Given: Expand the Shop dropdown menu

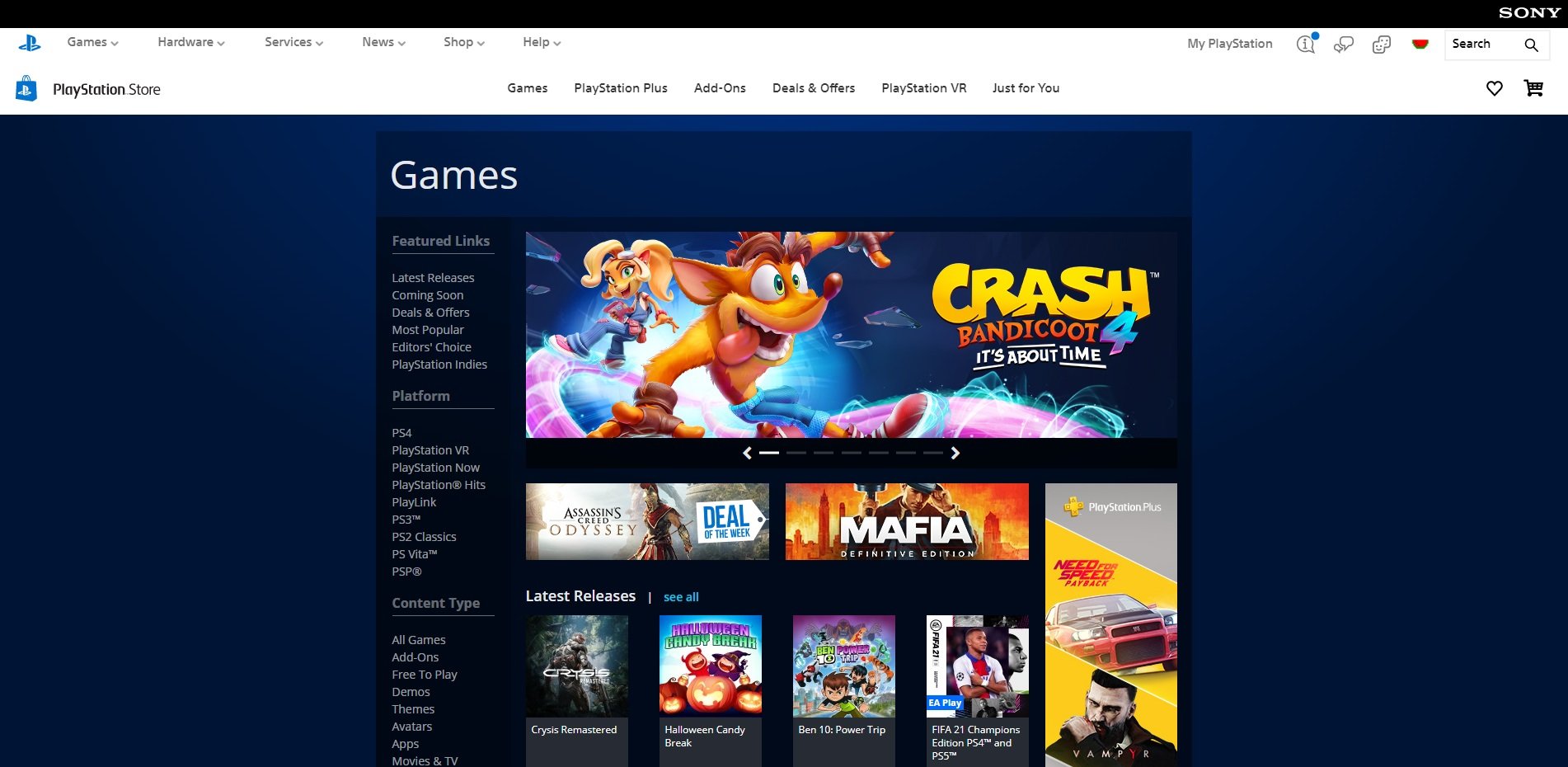Looking at the screenshot, I should point(464,42).
